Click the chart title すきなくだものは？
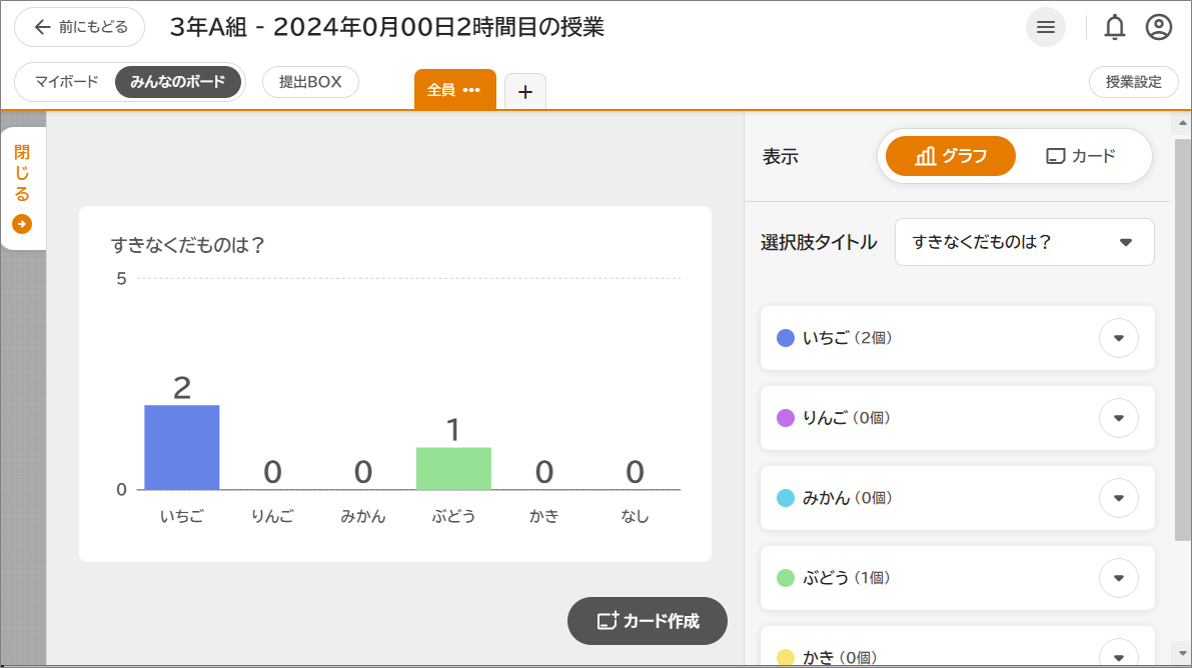This screenshot has height=668, width=1192. [188, 245]
